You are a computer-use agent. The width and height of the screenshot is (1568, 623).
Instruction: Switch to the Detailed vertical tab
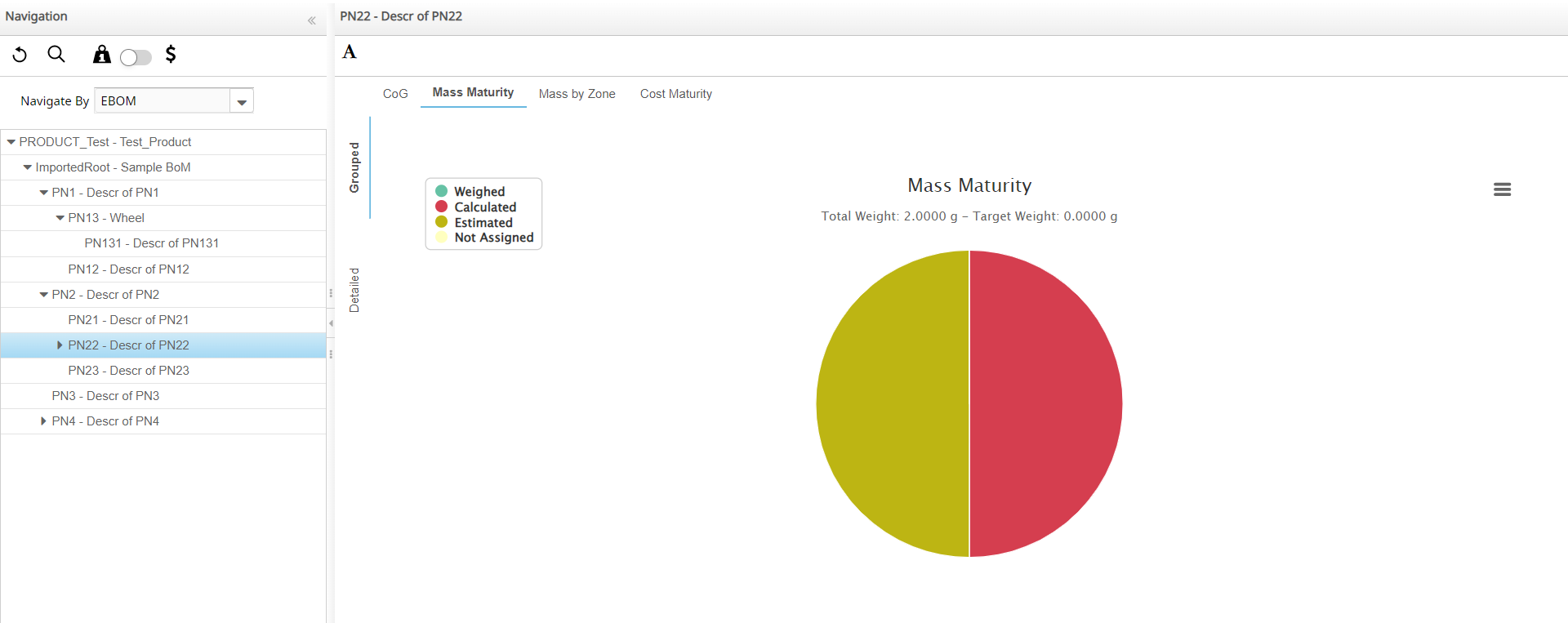pos(354,290)
